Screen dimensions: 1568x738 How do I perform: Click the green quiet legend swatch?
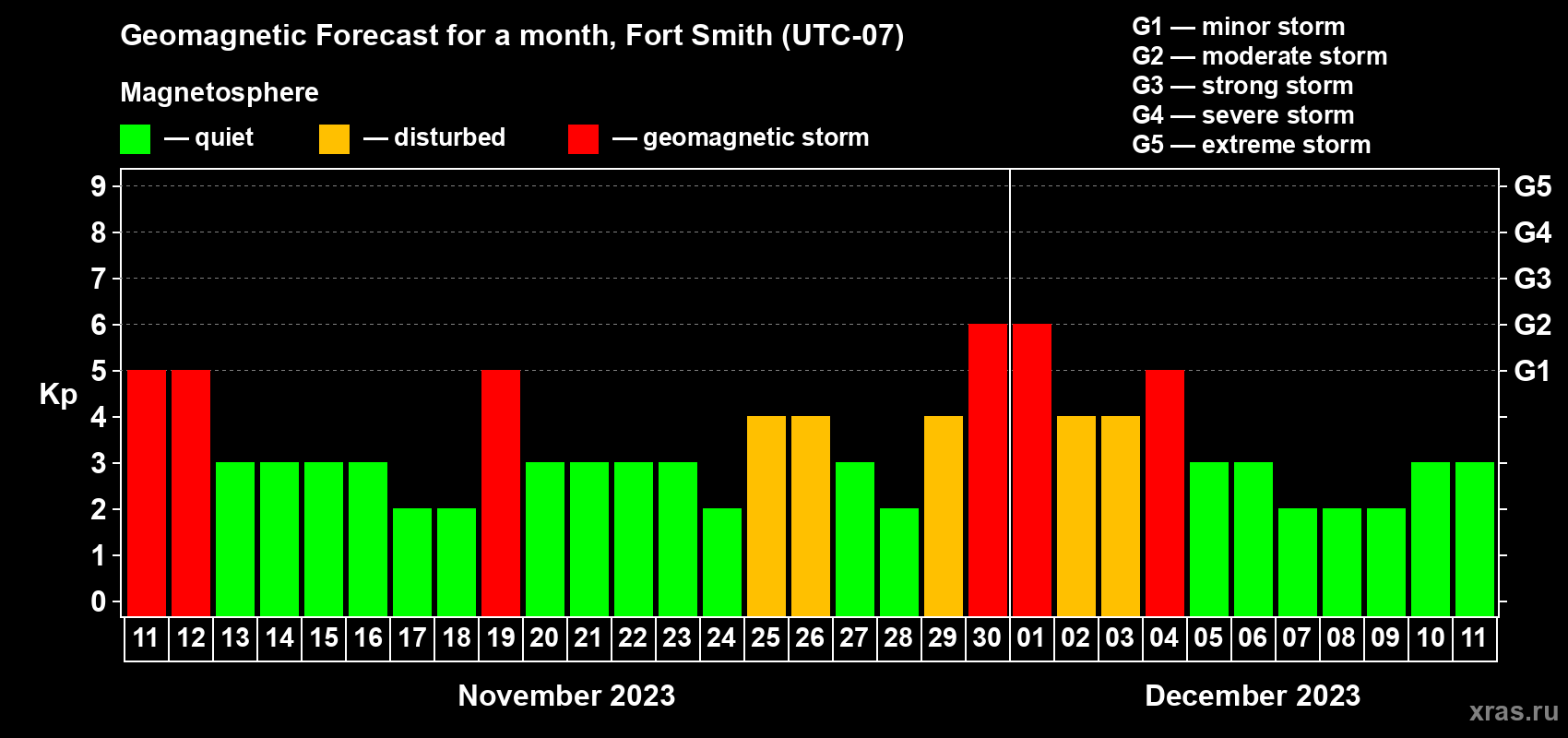[136, 139]
